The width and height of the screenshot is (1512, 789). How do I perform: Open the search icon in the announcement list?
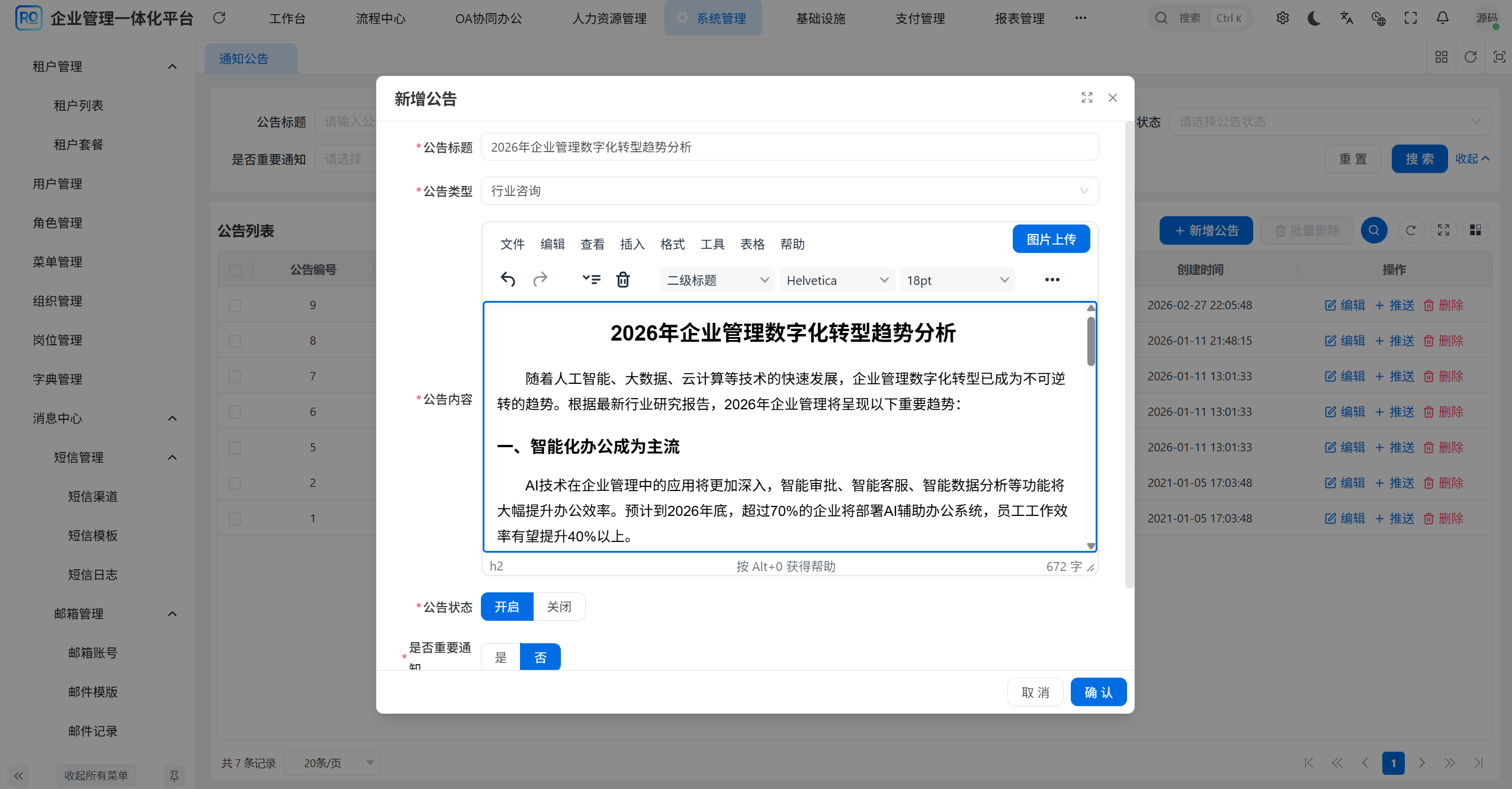1373,230
